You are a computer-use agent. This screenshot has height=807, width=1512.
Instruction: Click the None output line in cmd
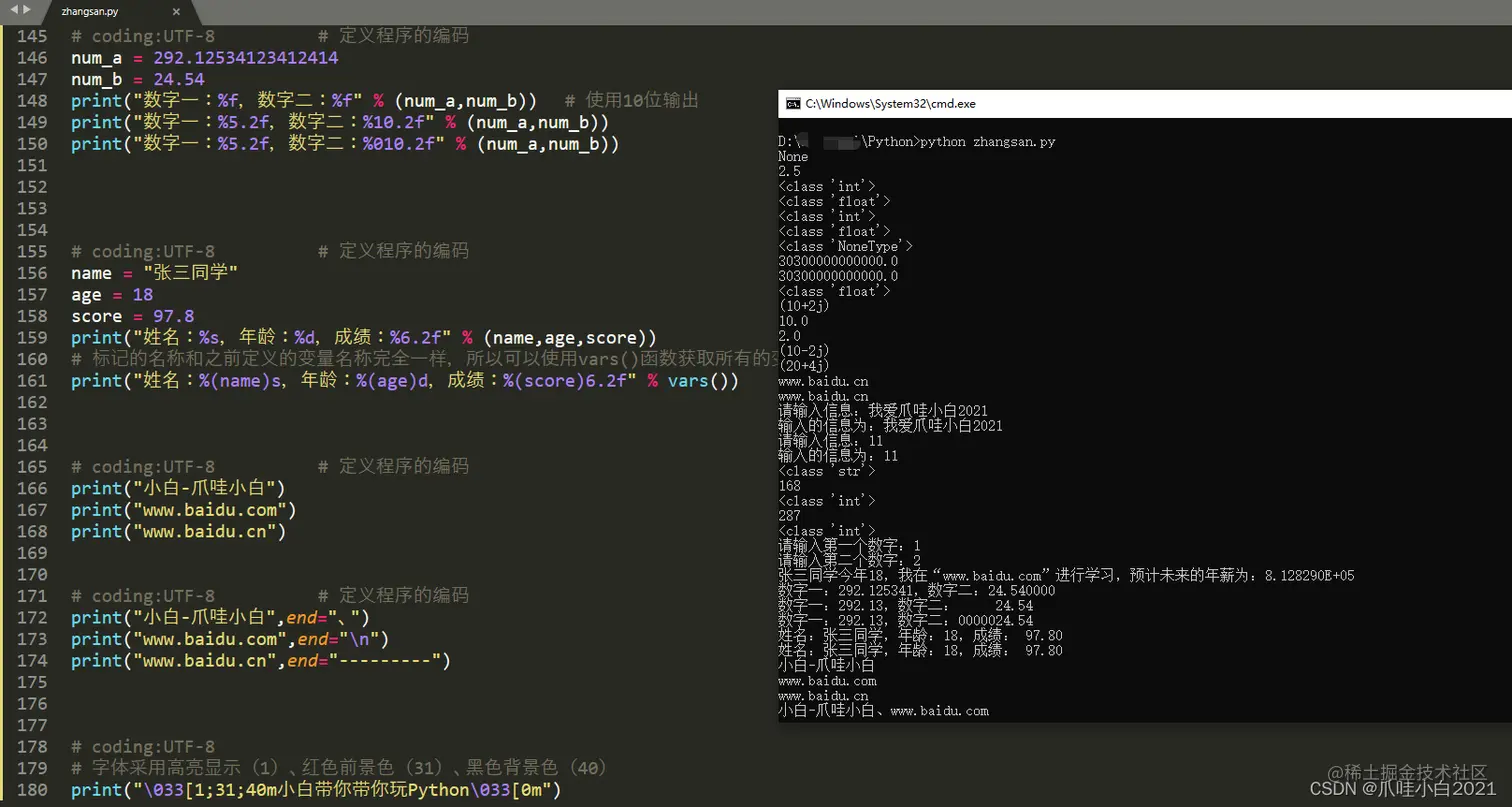[x=793, y=157]
